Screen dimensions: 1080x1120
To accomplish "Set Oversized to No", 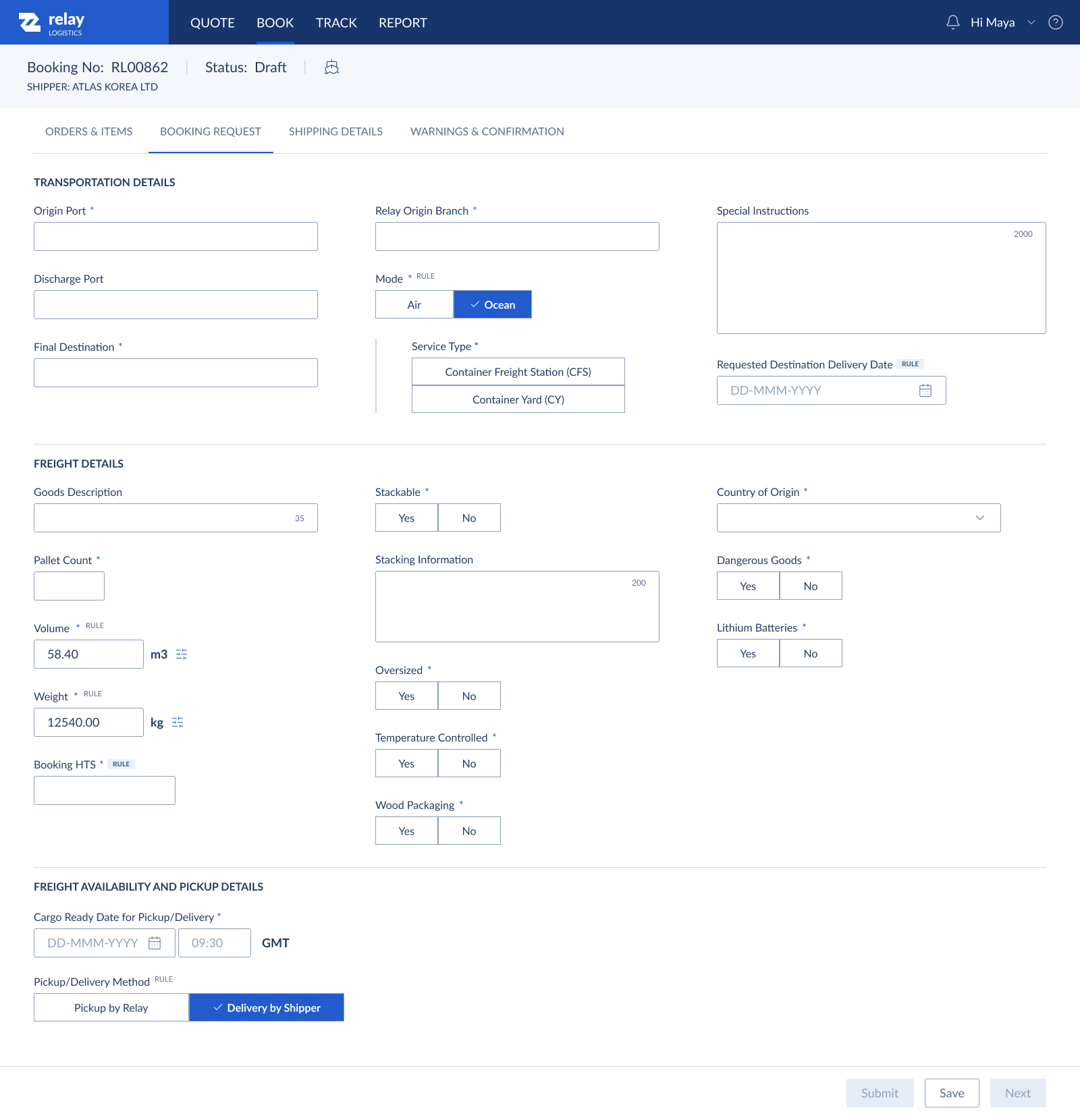I will pos(469,696).
